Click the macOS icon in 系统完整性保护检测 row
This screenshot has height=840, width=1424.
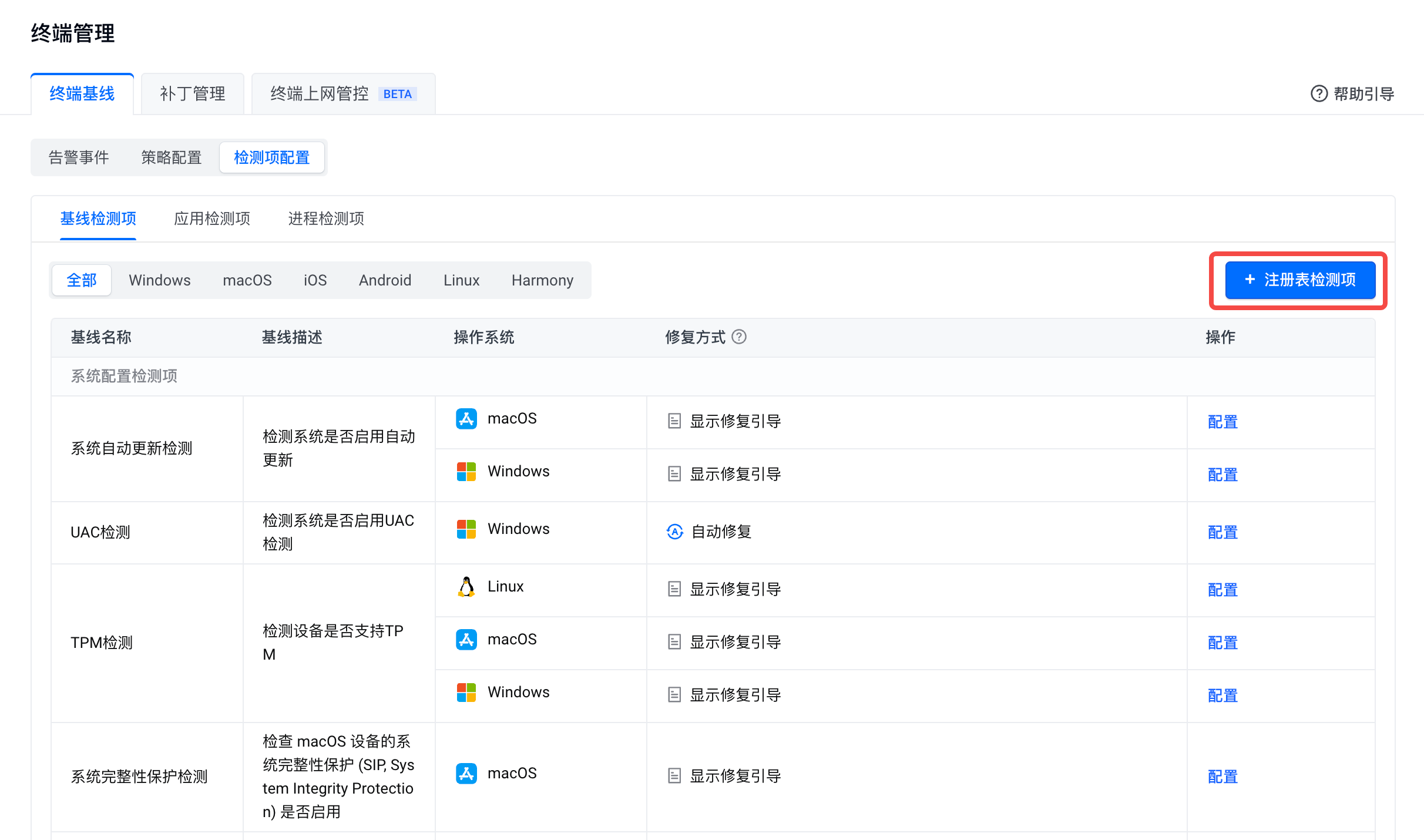pos(466,774)
